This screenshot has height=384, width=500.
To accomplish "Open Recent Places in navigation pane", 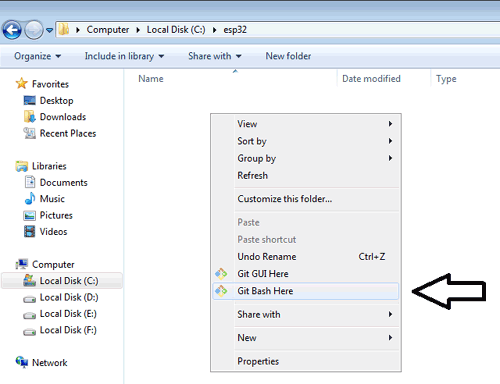I will [68, 133].
